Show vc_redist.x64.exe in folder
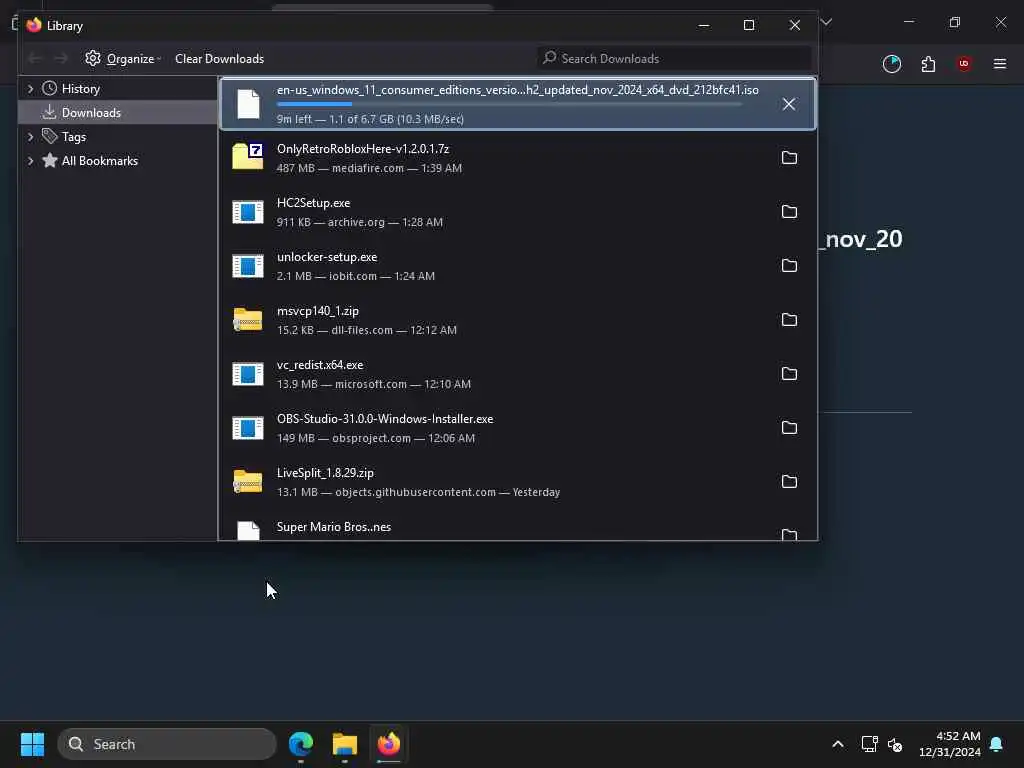The height and width of the screenshot is (768, 1024). coord(789,374)
